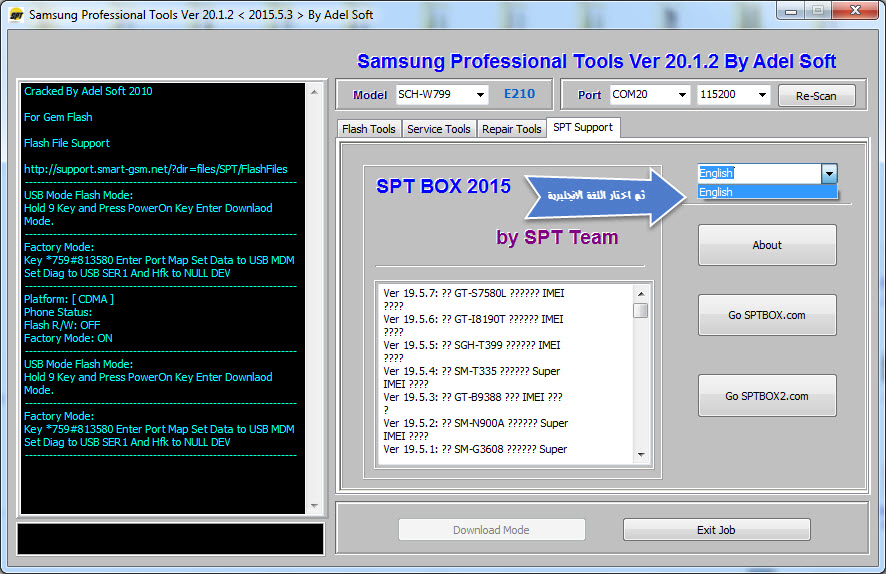Click the version list scroll down arrow
This screenshot has width=886, height=574.
point(641,454)
